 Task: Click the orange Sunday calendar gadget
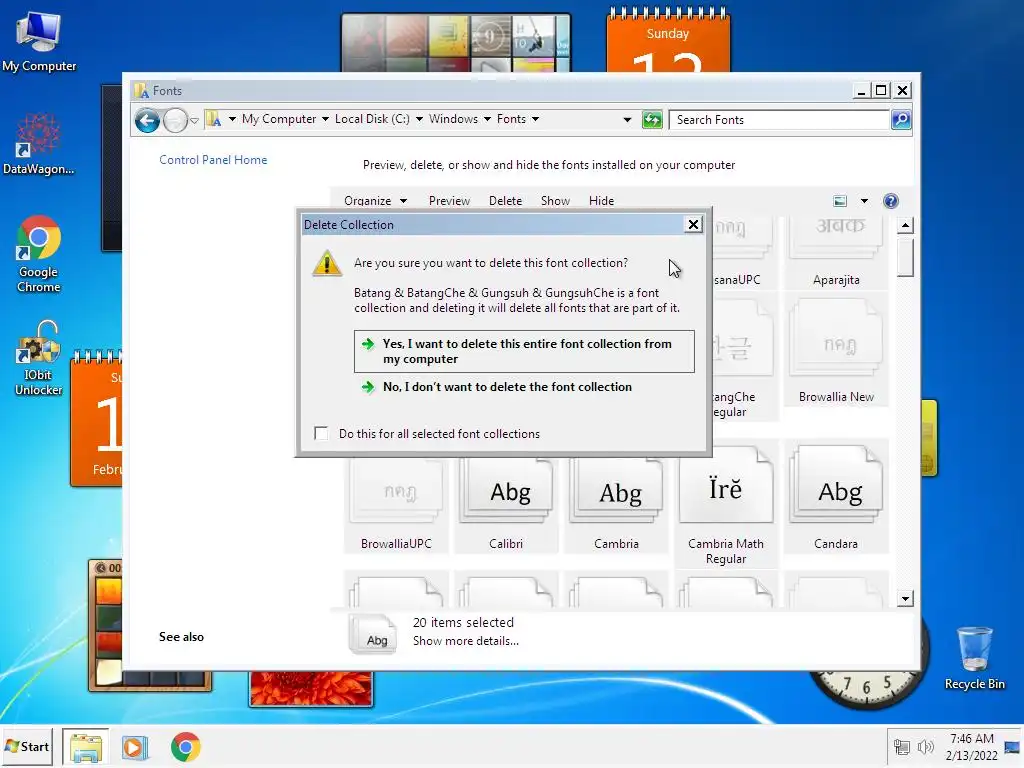pos(667,40)
